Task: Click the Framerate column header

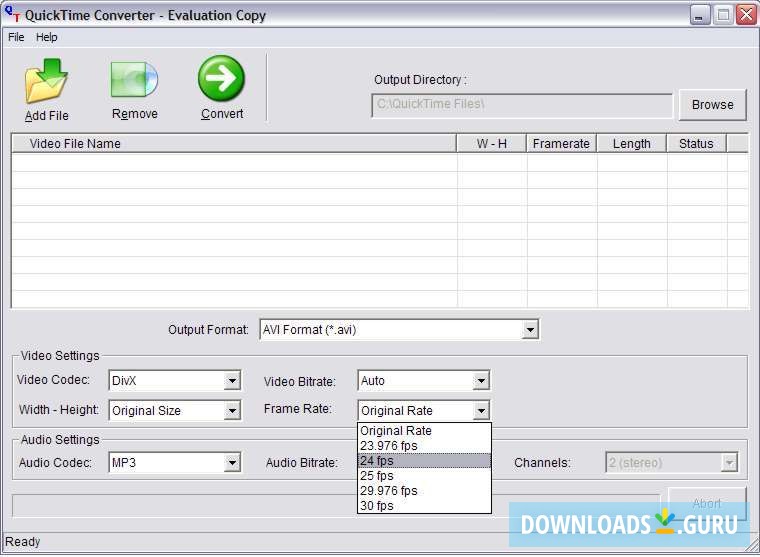Action: [x=561, y=144]
